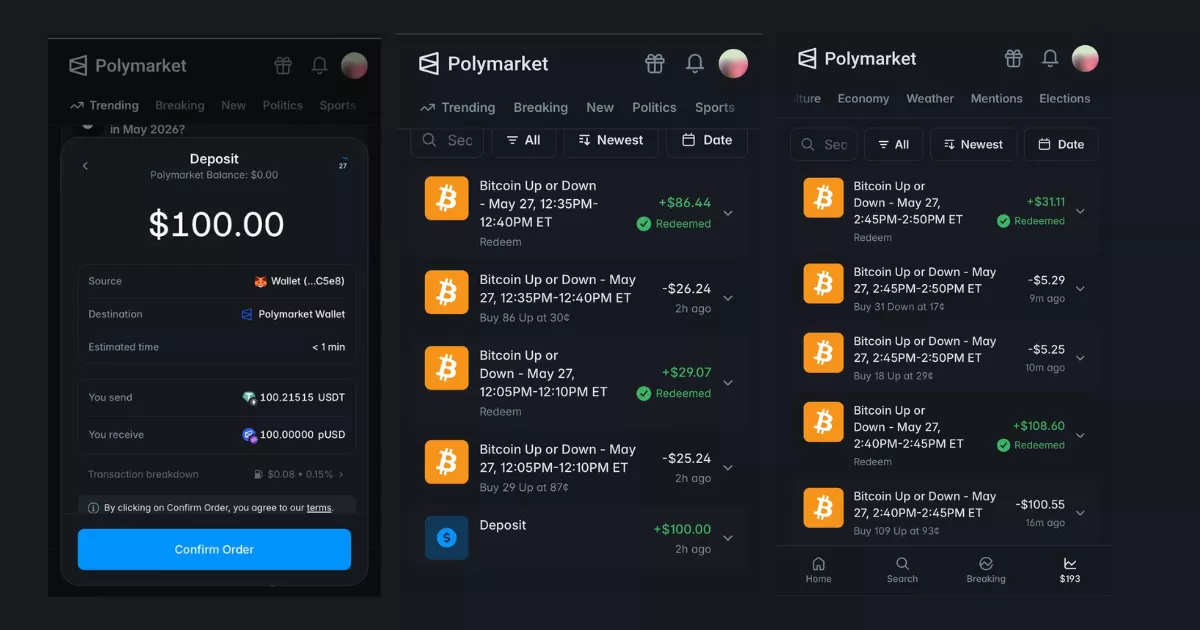
Task: Click the Polymarket logo in the right screen
Action: coord(857,59)
